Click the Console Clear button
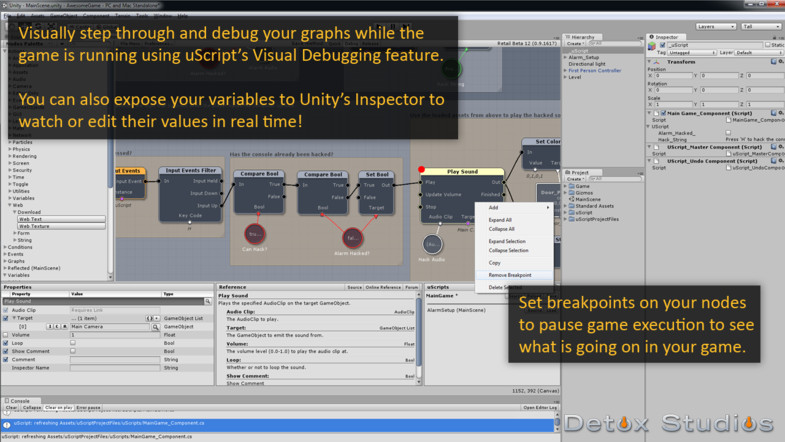 pyautogui.click(x=11, y=408)
